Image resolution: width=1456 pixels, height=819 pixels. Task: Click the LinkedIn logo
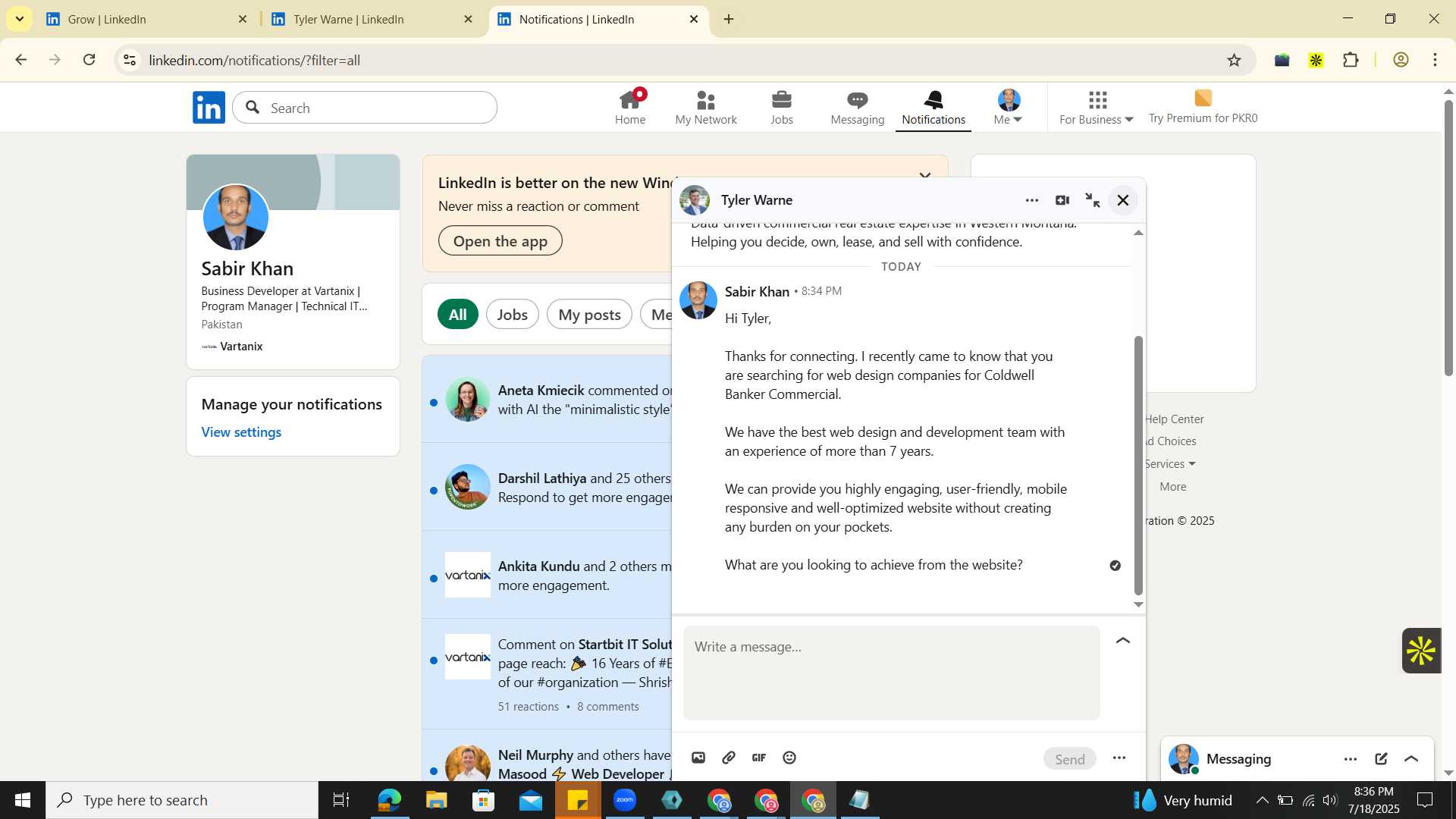coord(209,108)
